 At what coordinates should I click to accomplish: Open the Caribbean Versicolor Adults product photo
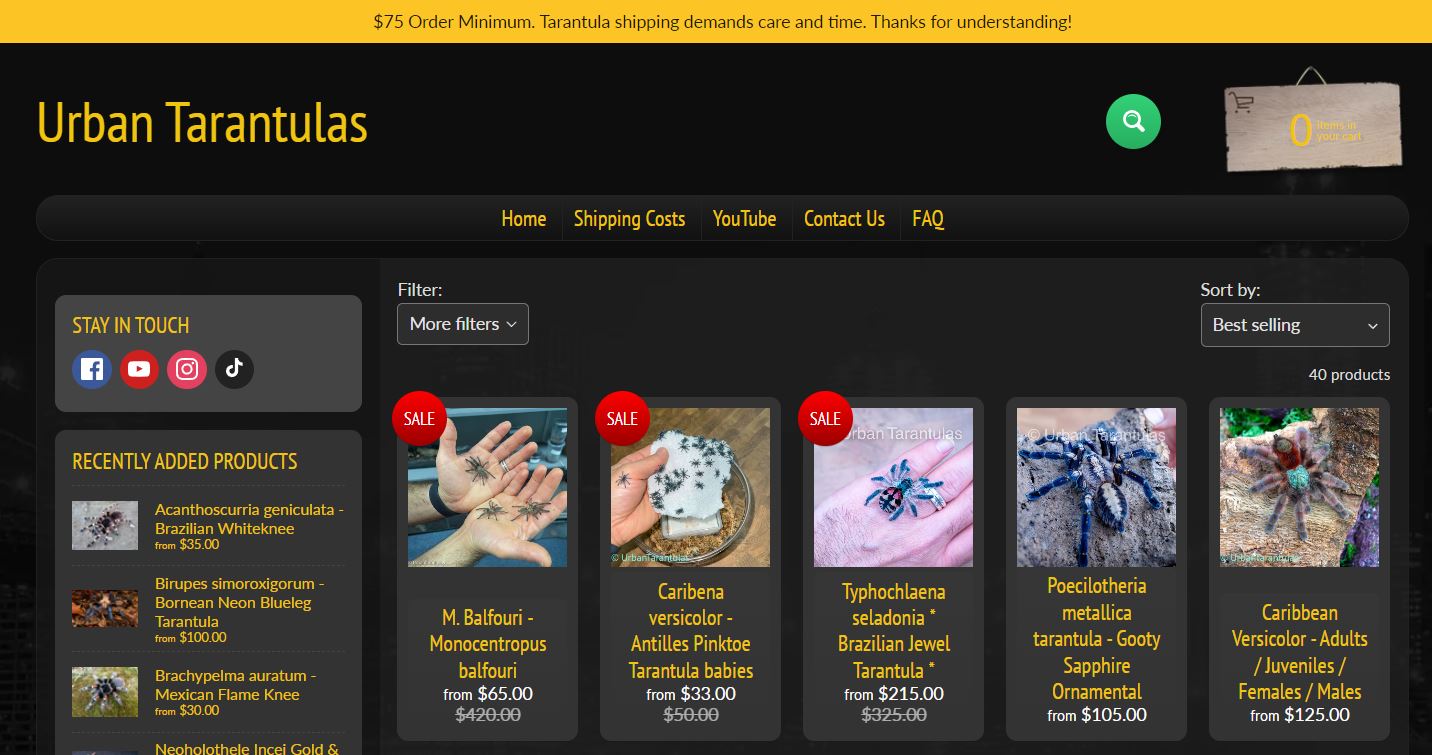pos(1300,487)
